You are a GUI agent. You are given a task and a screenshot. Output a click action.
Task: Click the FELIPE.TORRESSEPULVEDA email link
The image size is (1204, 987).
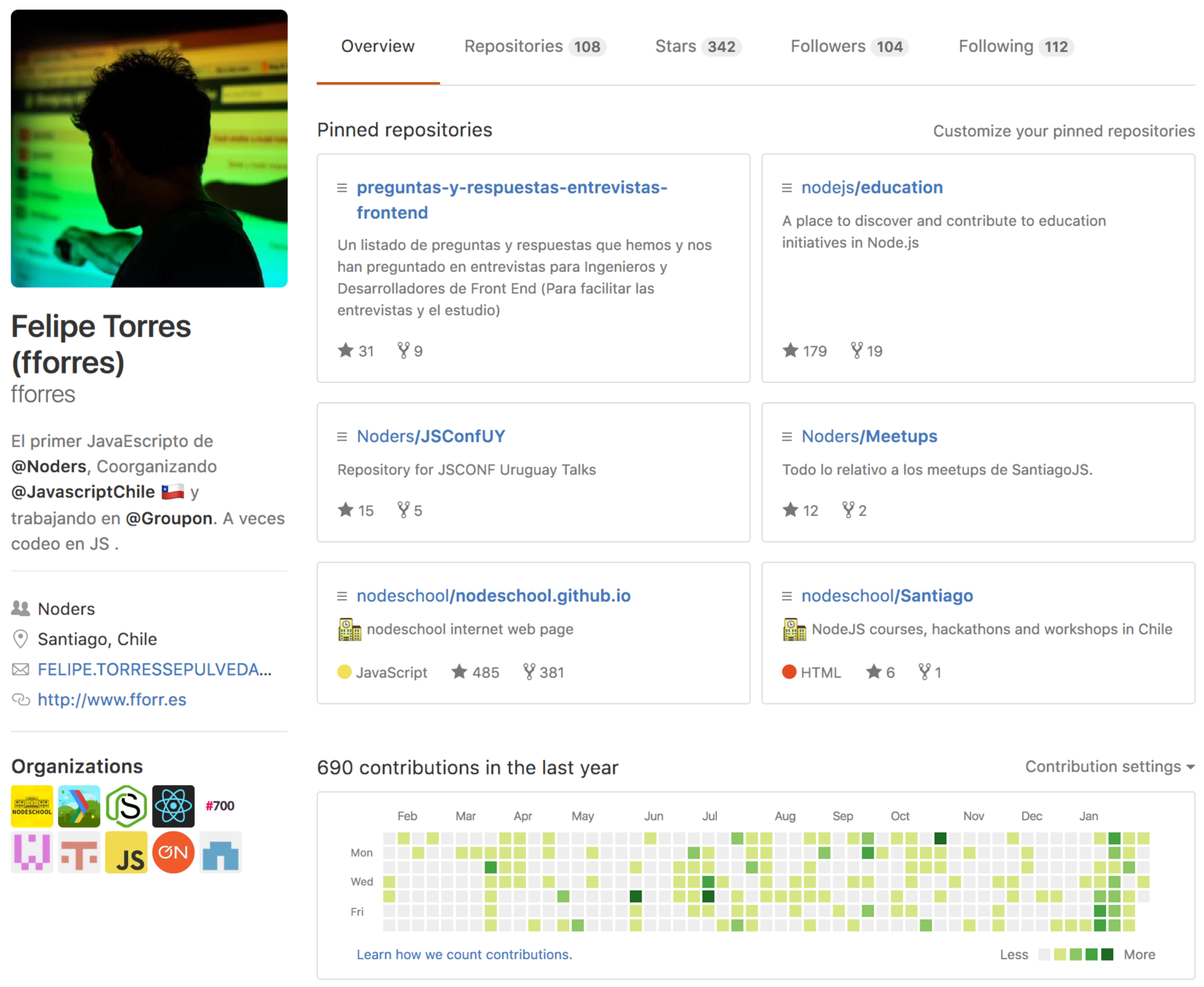pos(154,670)
